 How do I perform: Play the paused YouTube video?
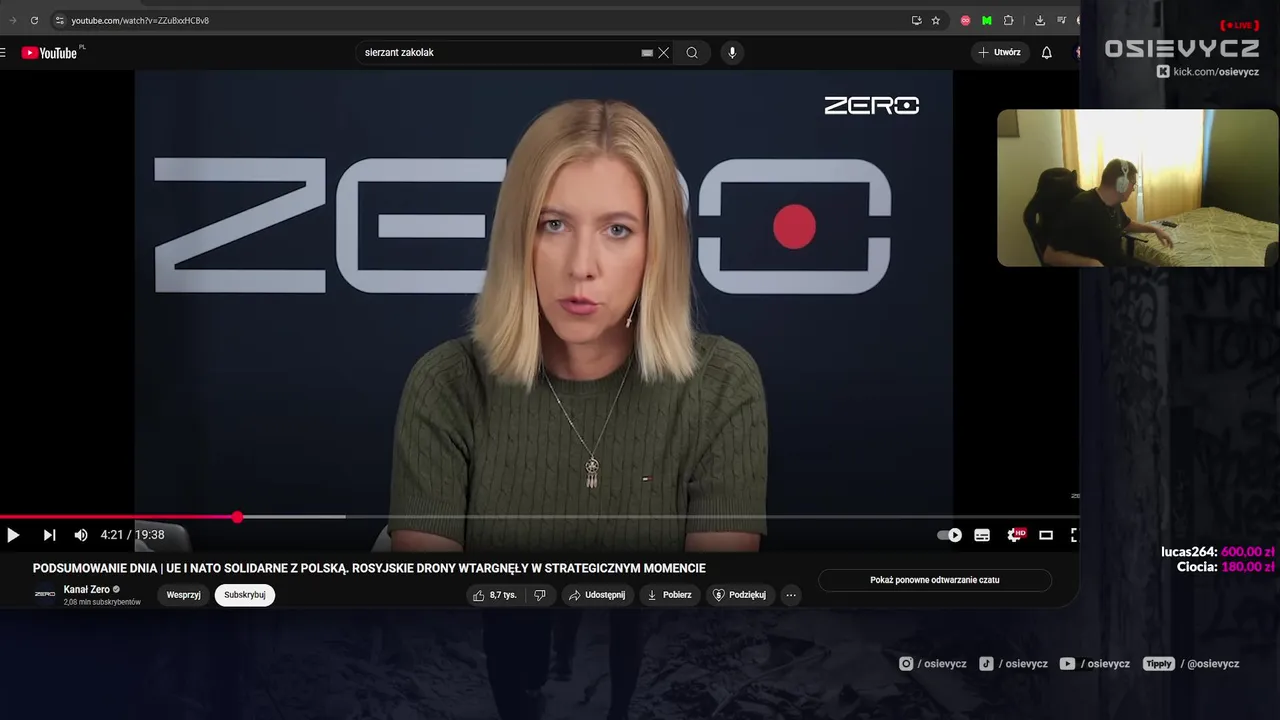click(x=13, y=535)
